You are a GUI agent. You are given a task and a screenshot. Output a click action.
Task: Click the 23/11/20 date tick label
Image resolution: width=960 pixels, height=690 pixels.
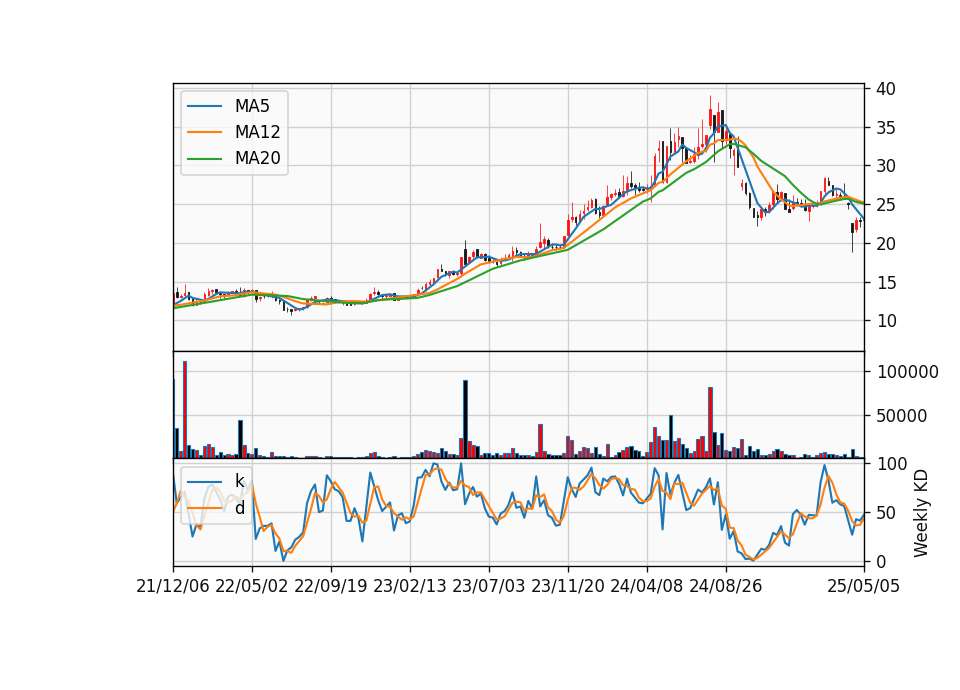[x=568, y=586]
